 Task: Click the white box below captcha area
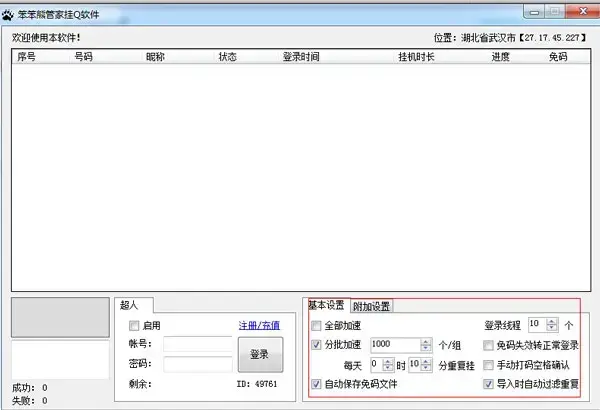coord(60,360)
